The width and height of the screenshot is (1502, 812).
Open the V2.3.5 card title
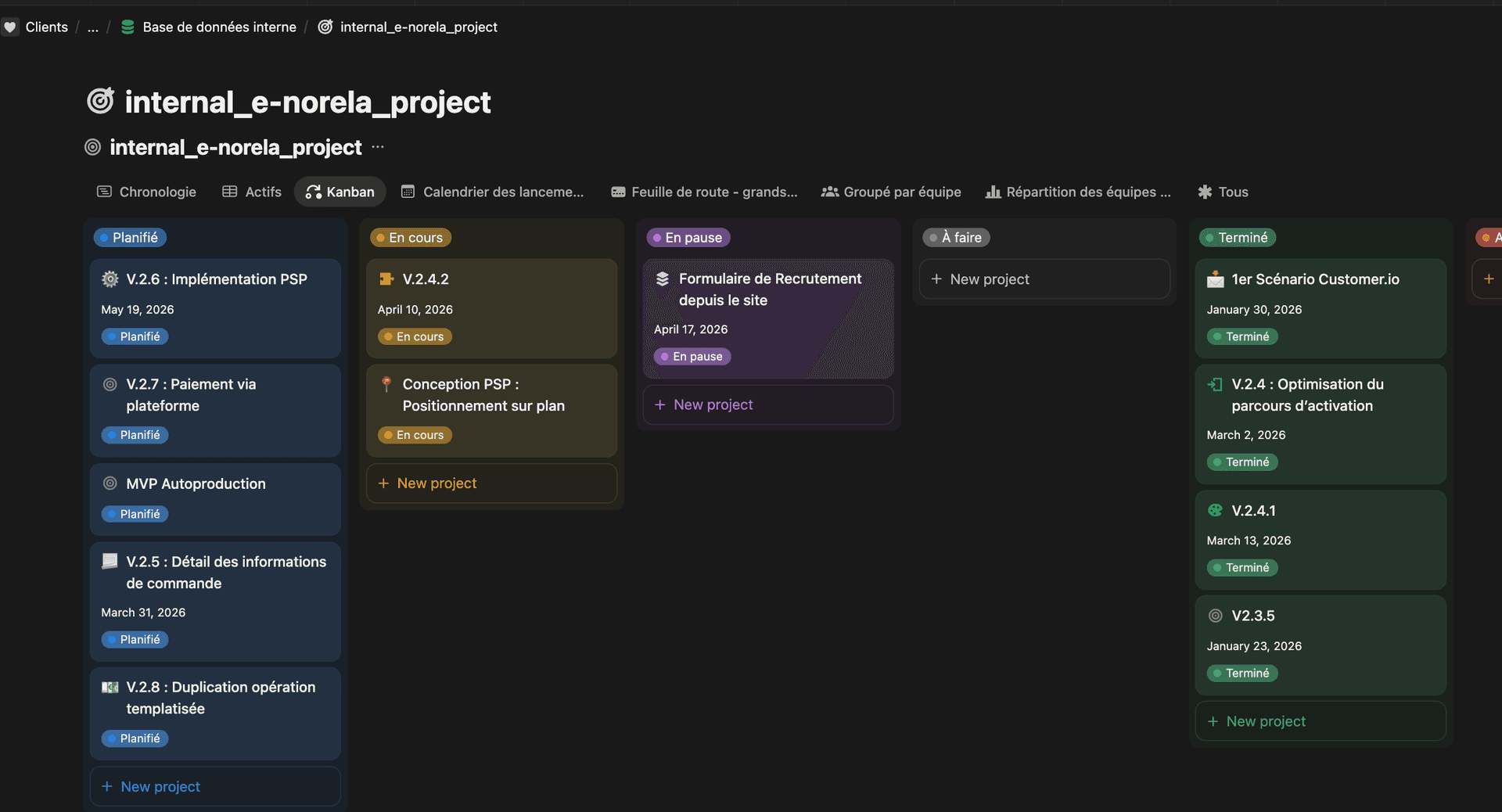point(1253,616)
